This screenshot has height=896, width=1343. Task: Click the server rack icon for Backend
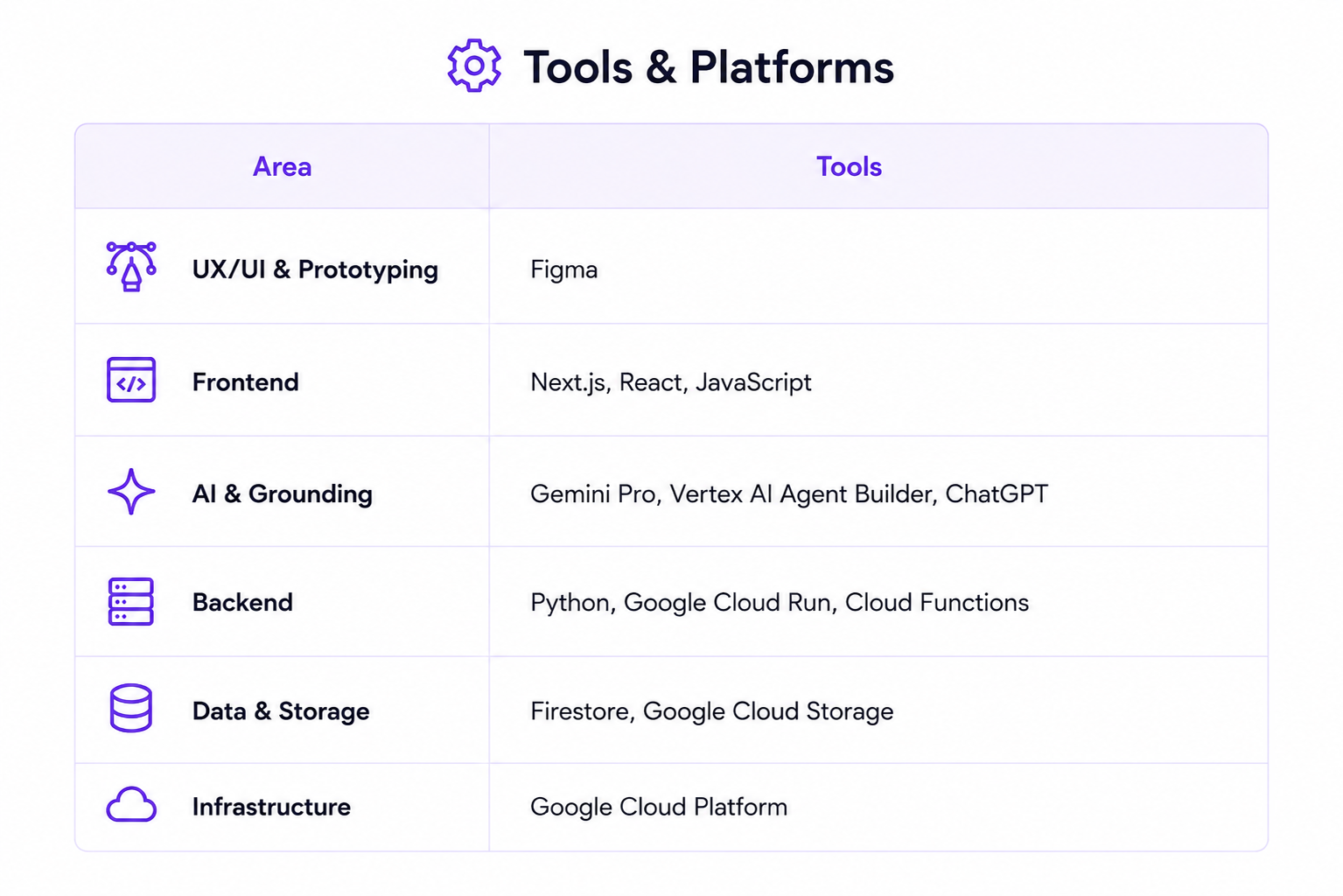(131, 602)
